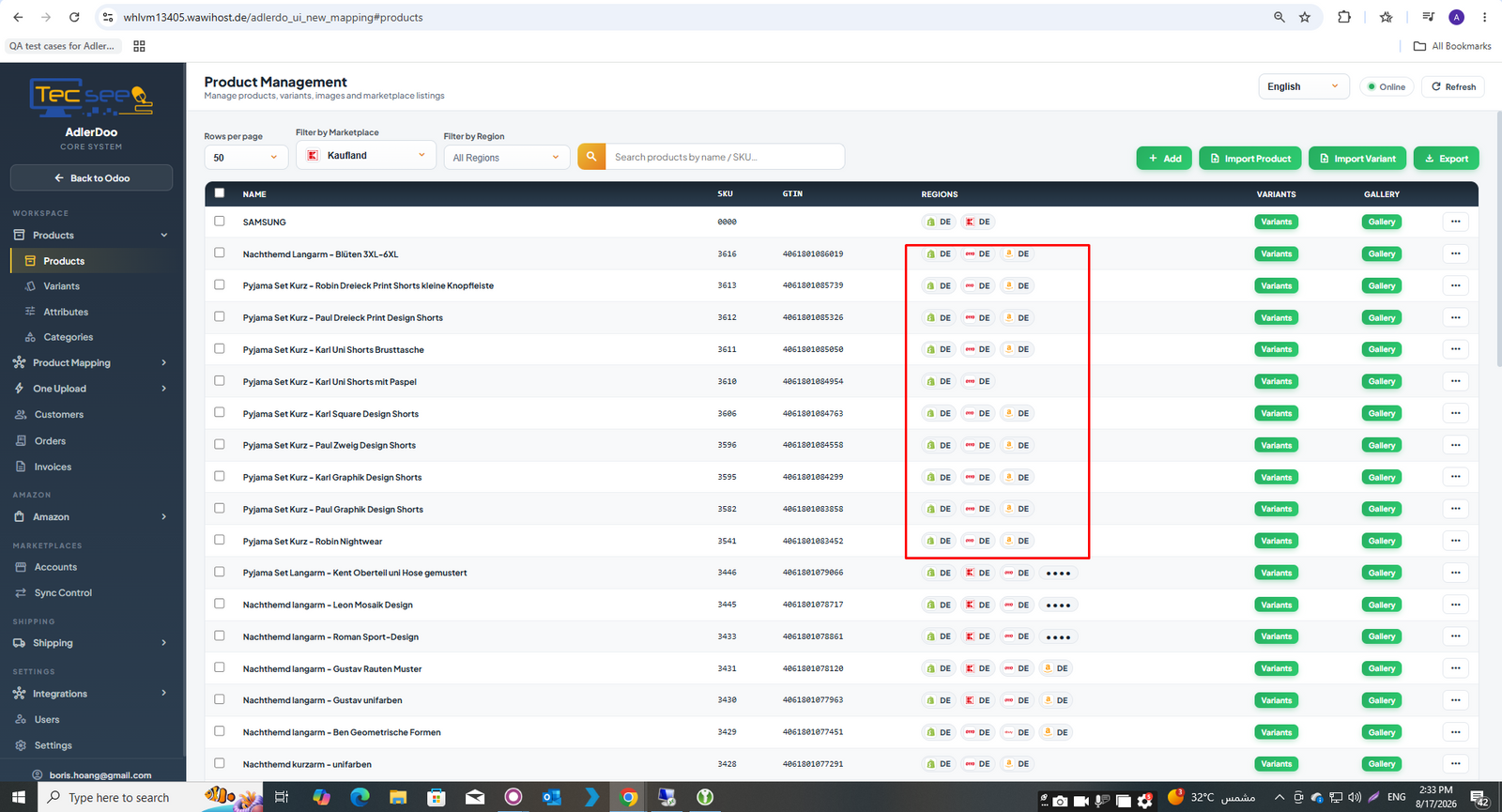The image size is (1502, 812).
Task: Click the File Explorer icon in the taskbar
Action: tap(398, 797)
